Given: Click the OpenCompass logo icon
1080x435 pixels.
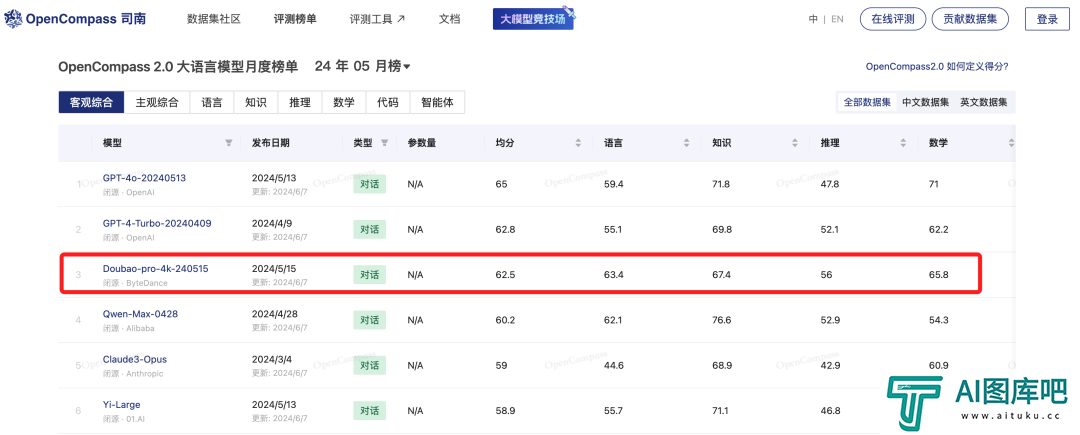Looking at the screenshot, I should point(14,19).
